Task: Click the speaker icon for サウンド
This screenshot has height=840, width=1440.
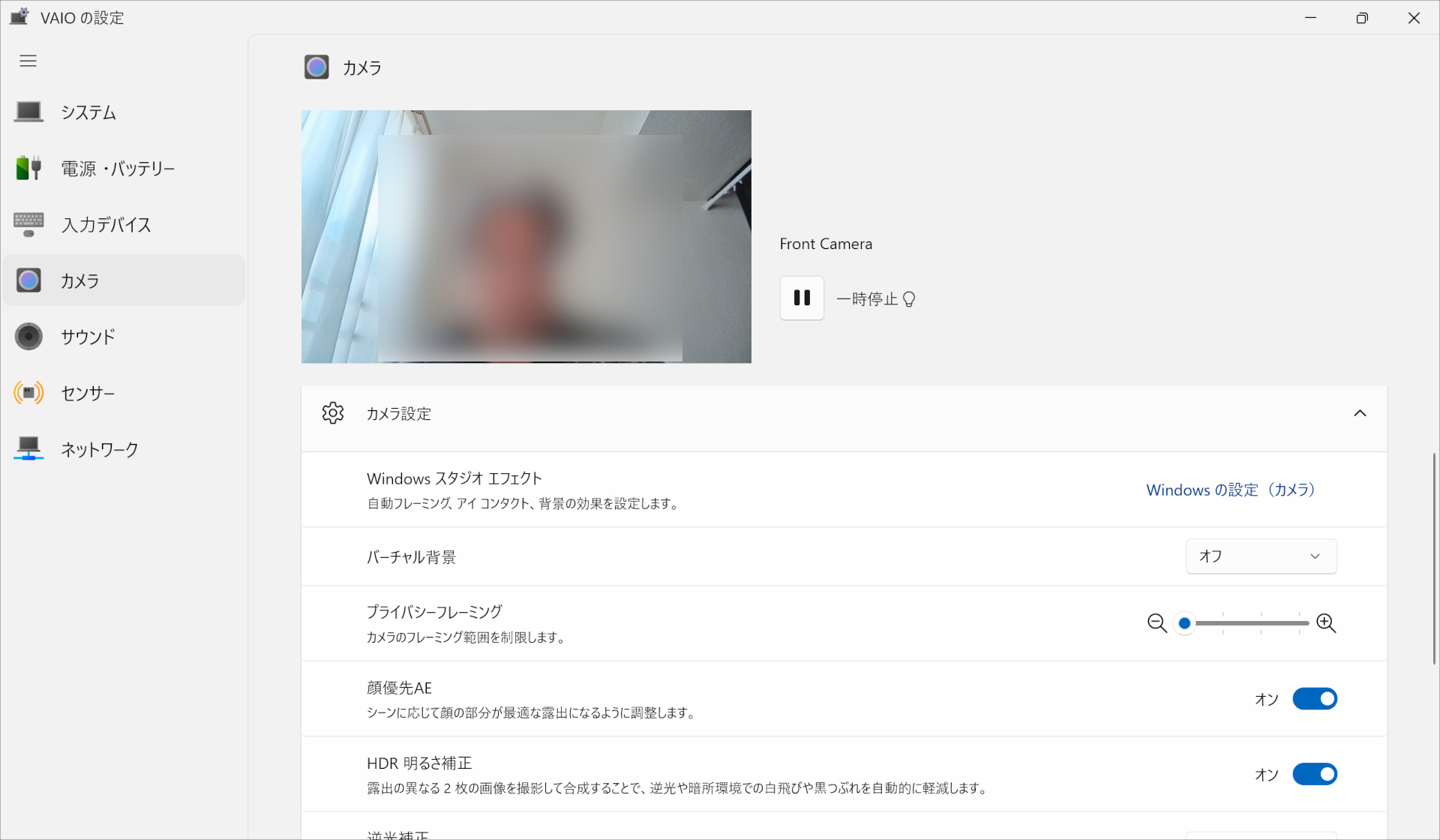Action: point(28,337)
